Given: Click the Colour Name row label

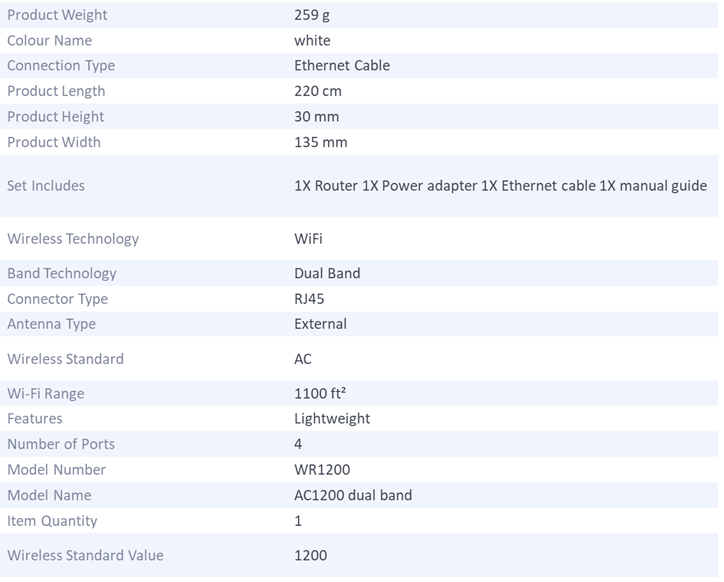Looking at the screenshot, I should (x=49, y=40).
